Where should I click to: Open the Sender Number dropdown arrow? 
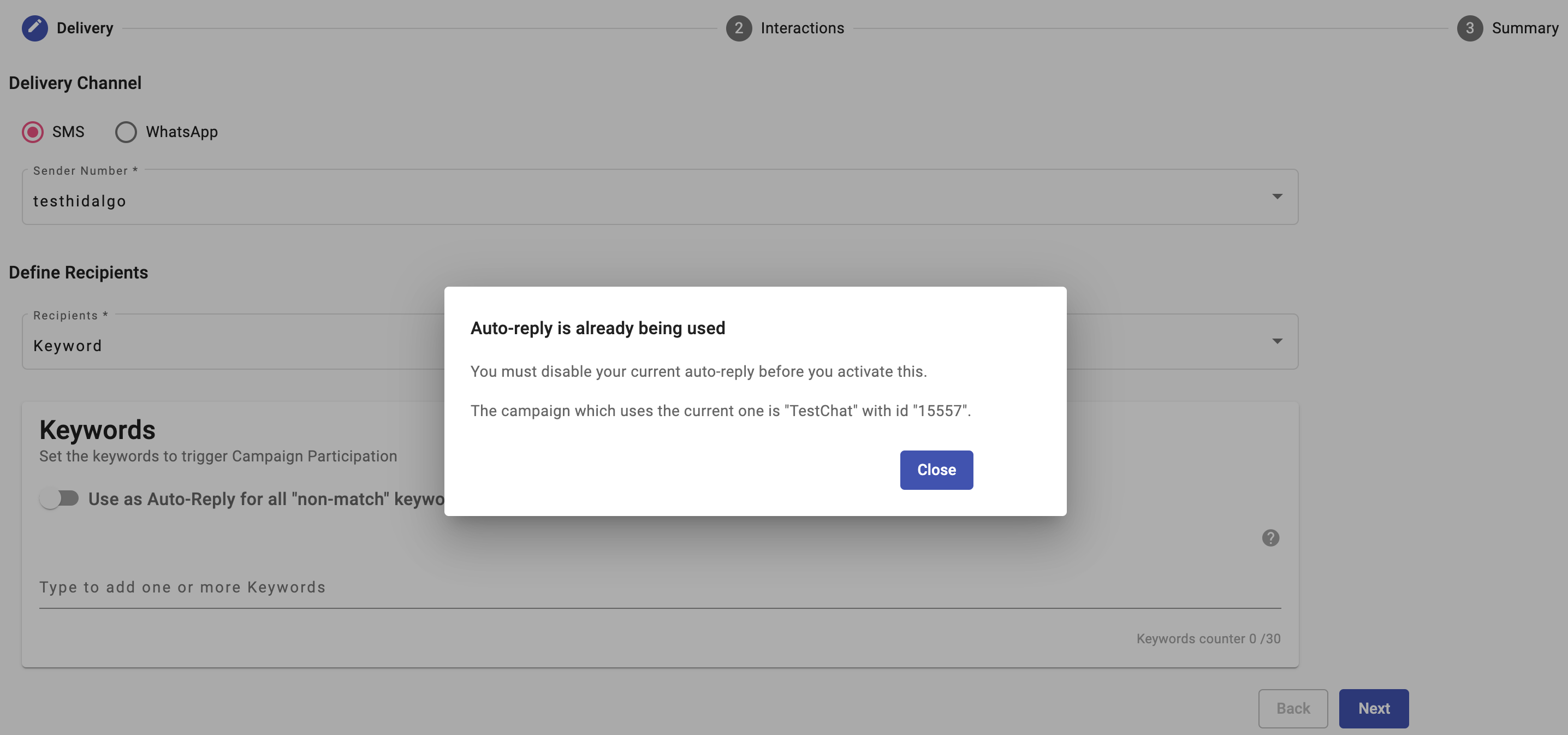coord(1277,196)
